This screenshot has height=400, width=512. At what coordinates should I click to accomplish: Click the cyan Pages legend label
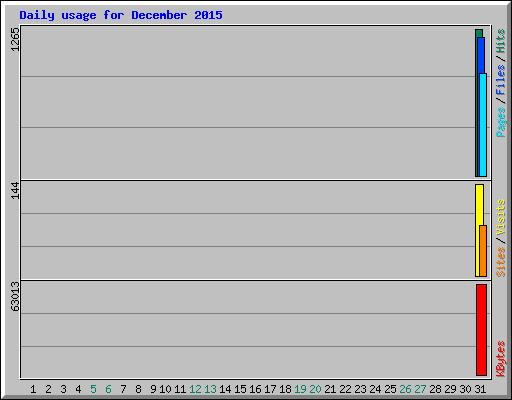click(500, 122)
